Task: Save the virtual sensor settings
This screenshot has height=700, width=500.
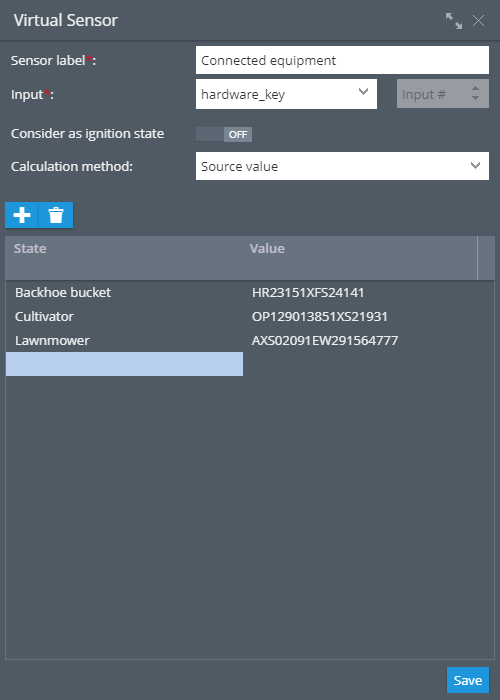Action: click(468, 680)
